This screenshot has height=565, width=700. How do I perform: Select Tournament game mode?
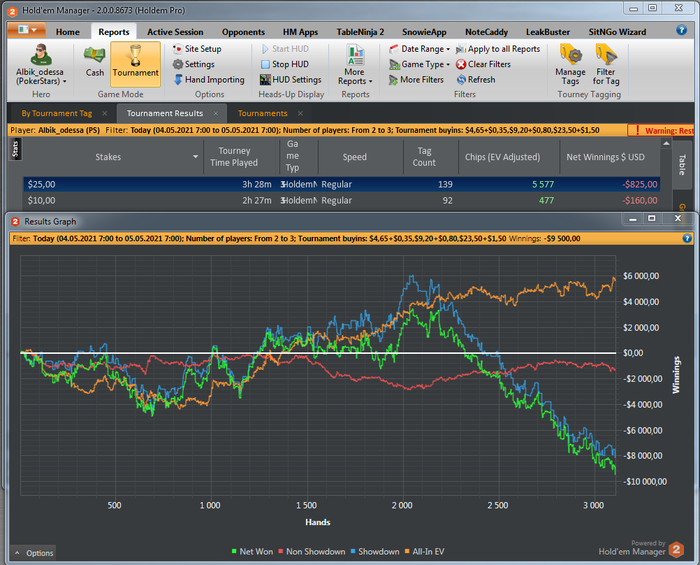135,64
